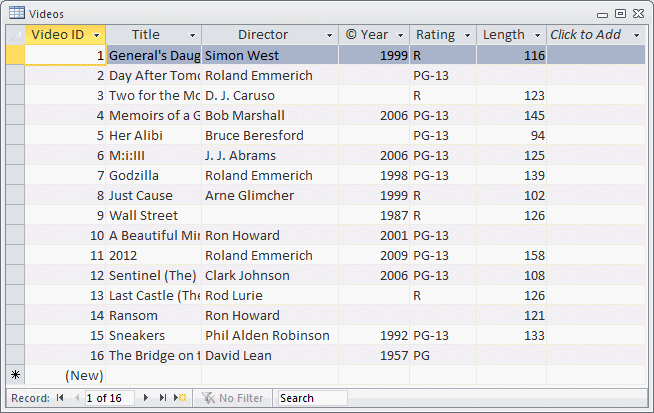Click the Godzilla title cell

click(x=153, y=175)
